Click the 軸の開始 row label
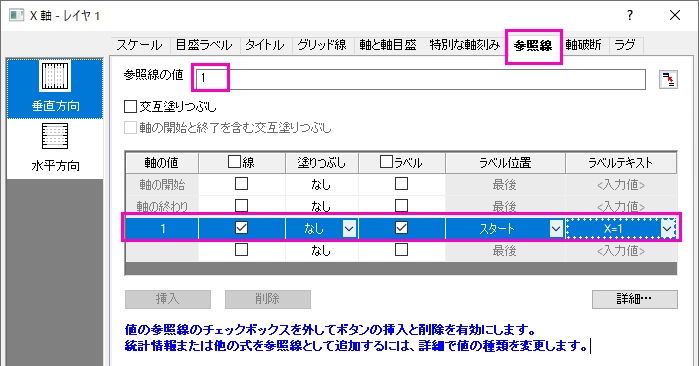Viewport: 699px width, 366px height. pos(162,185)
